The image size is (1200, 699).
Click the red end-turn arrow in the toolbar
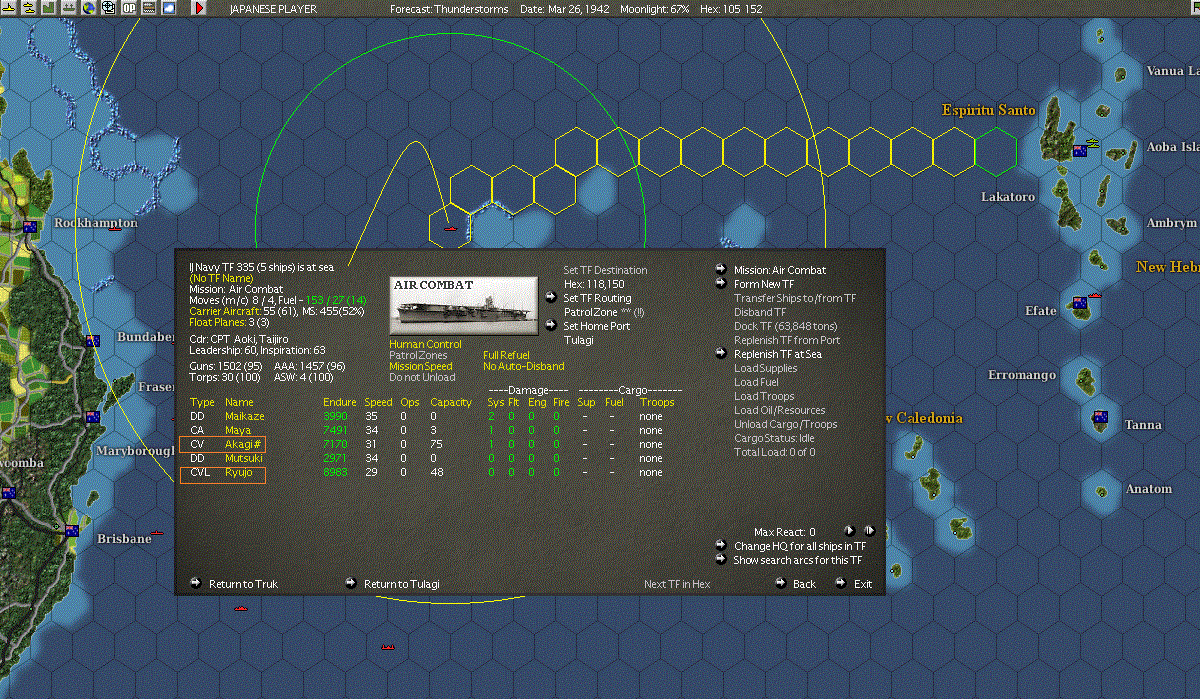click(198, 8)
